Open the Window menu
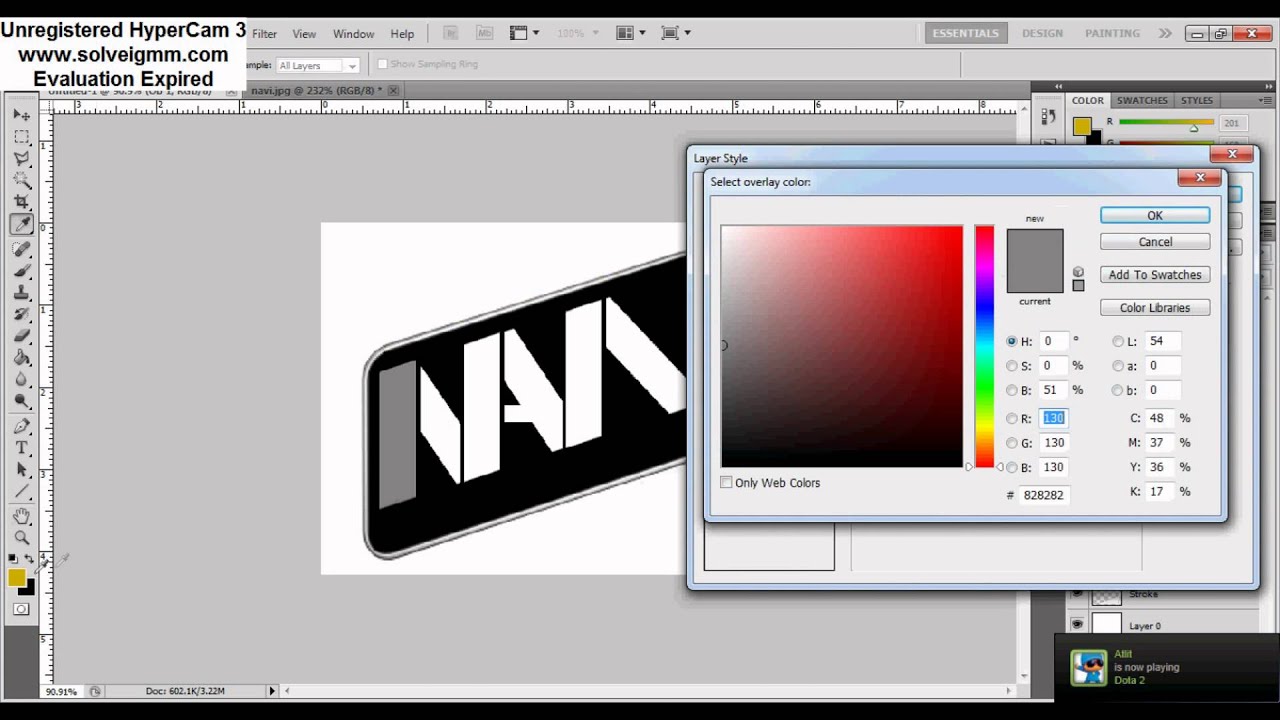Viewport: 1280px width, 720px height. click(x=353, y=34)
